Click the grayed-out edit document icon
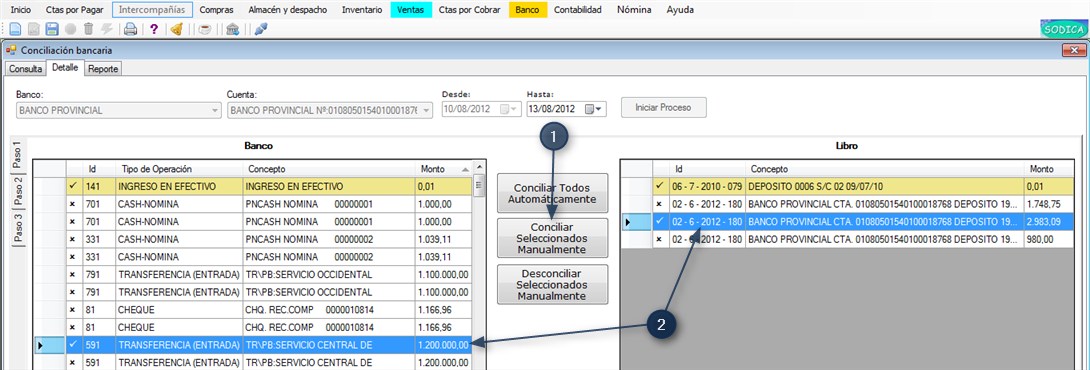 coord(33,29)
